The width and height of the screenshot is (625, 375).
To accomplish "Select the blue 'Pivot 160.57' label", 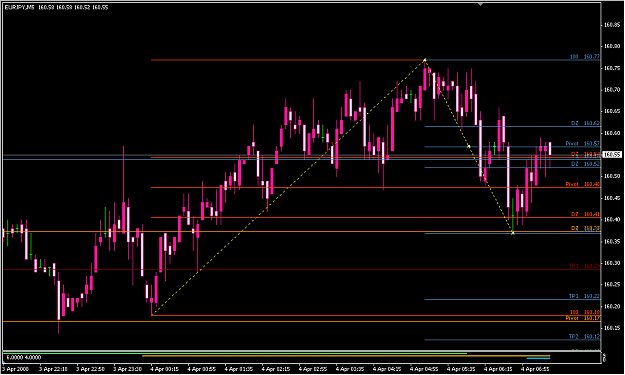I will point(582,143).
